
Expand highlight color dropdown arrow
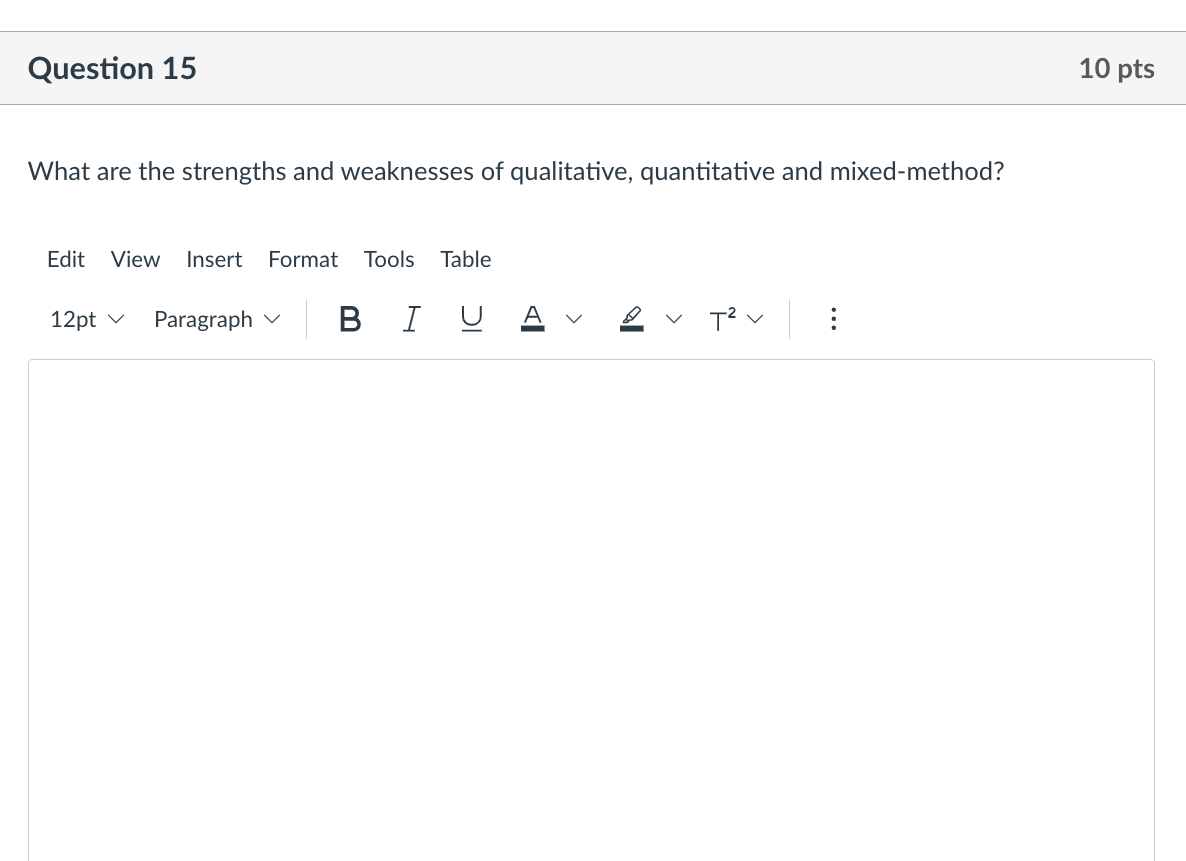pos(673,319)
